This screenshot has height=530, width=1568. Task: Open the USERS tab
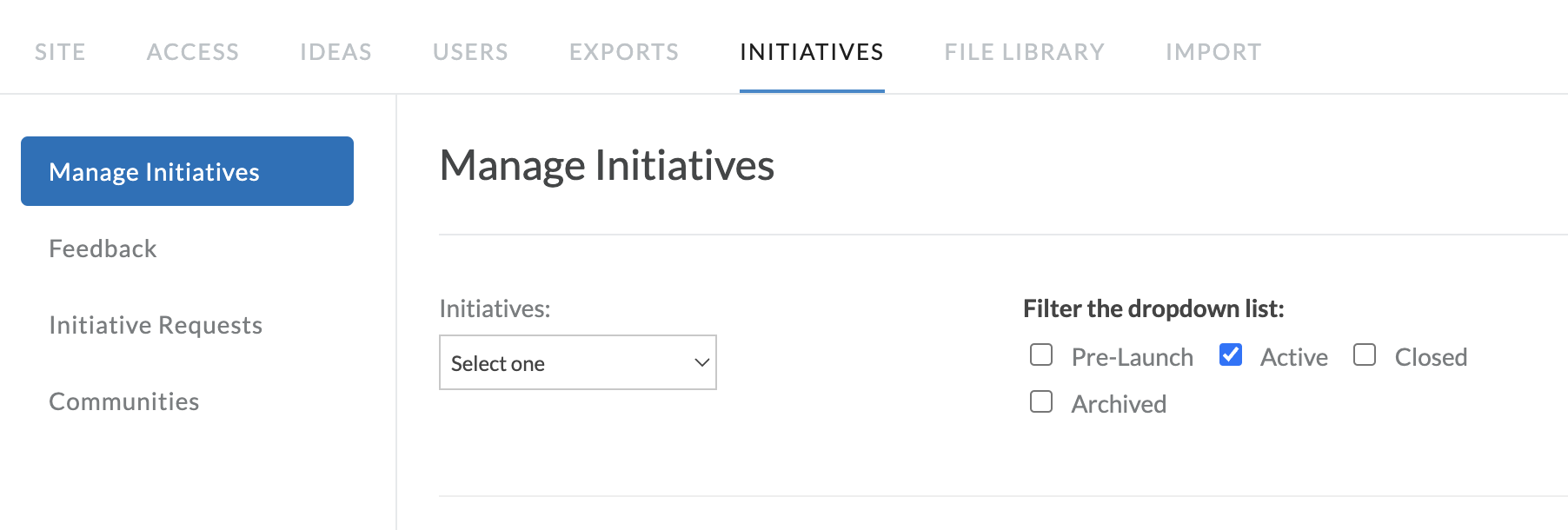pyautogui.click(x=470, y=52)
